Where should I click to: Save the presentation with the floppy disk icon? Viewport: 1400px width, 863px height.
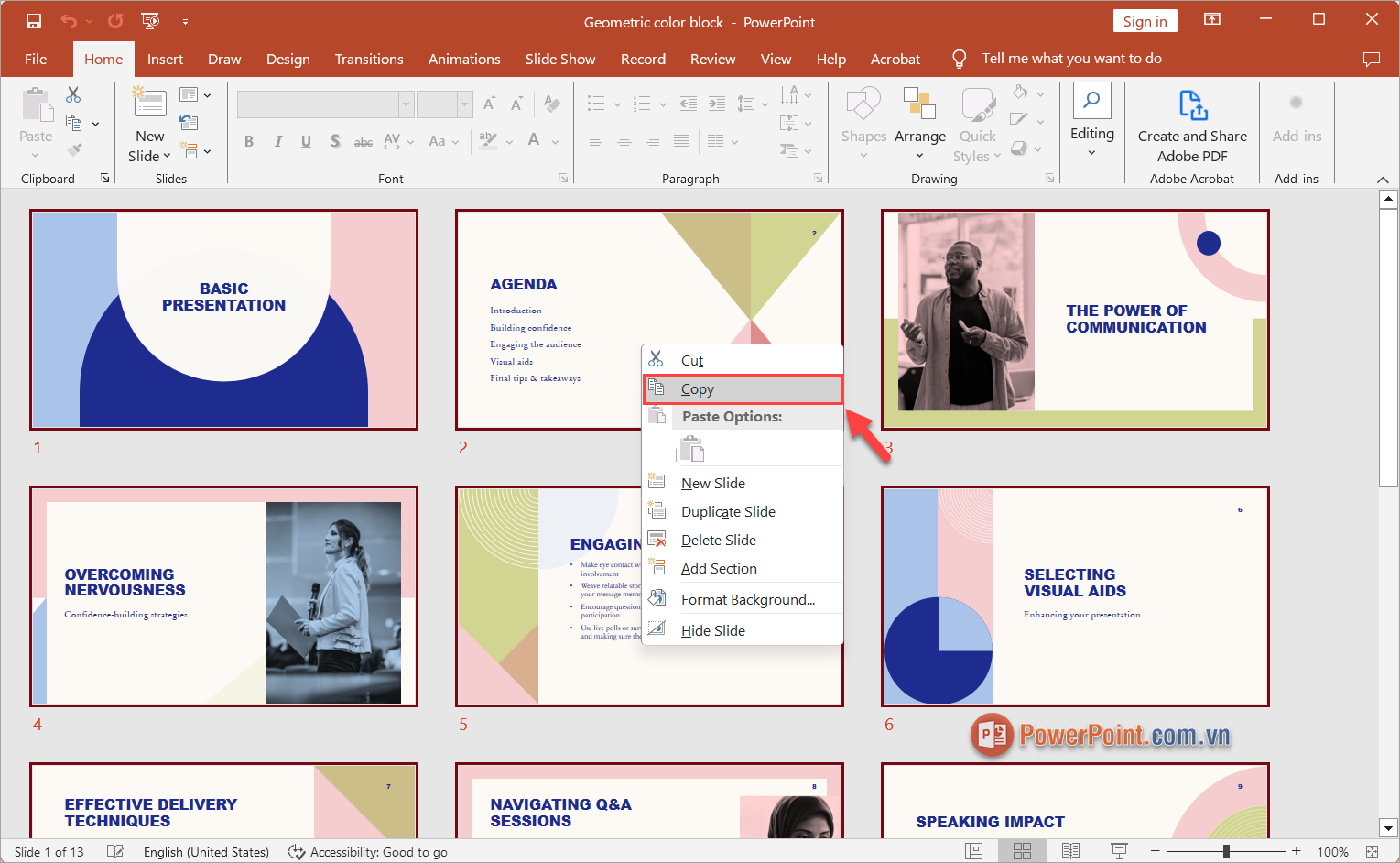34,21
